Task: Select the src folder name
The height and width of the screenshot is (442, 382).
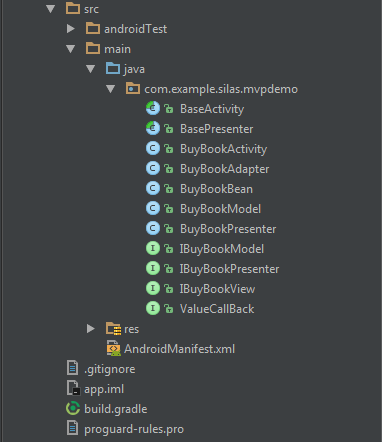Action: coord(91,9)
